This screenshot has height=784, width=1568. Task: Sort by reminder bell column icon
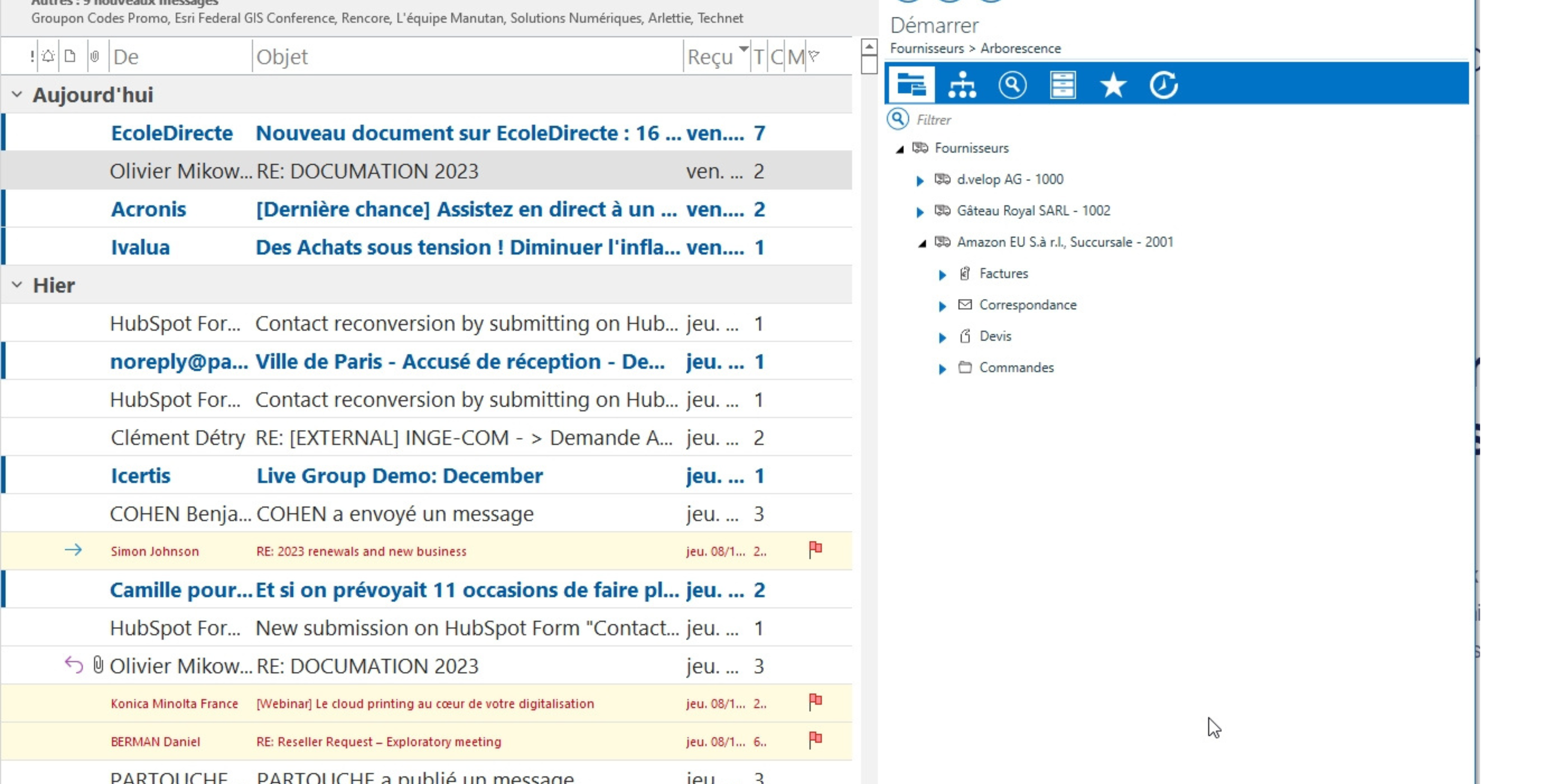point(48,56)
